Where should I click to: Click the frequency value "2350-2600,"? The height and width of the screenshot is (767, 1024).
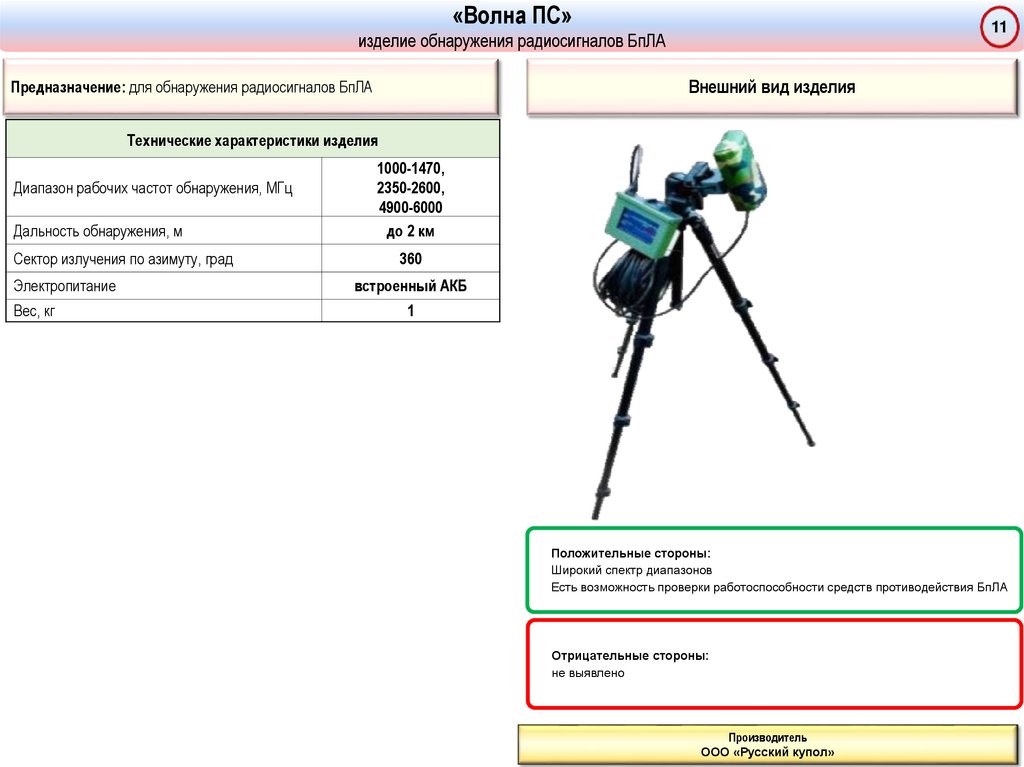(410, 188)
